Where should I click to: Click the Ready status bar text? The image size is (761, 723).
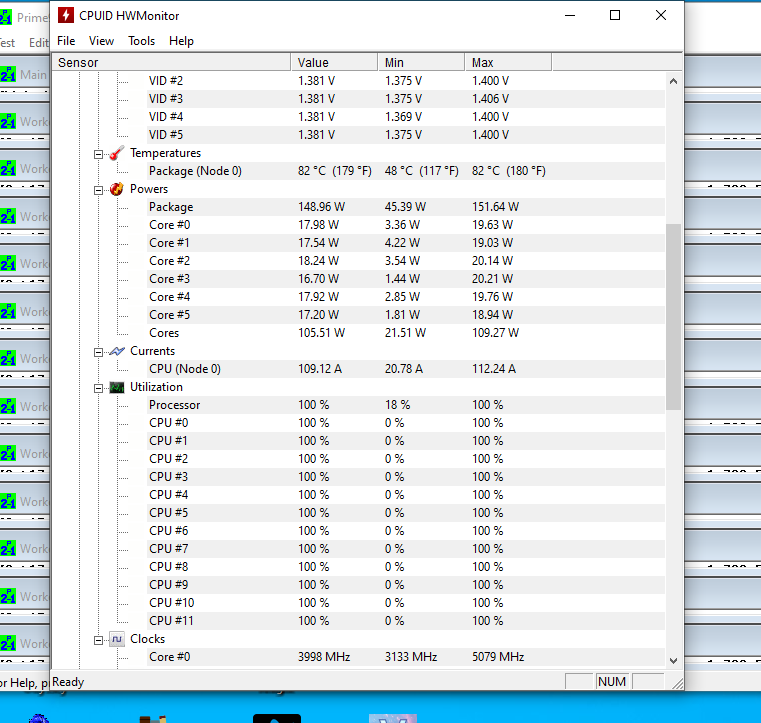click(68, 682)
